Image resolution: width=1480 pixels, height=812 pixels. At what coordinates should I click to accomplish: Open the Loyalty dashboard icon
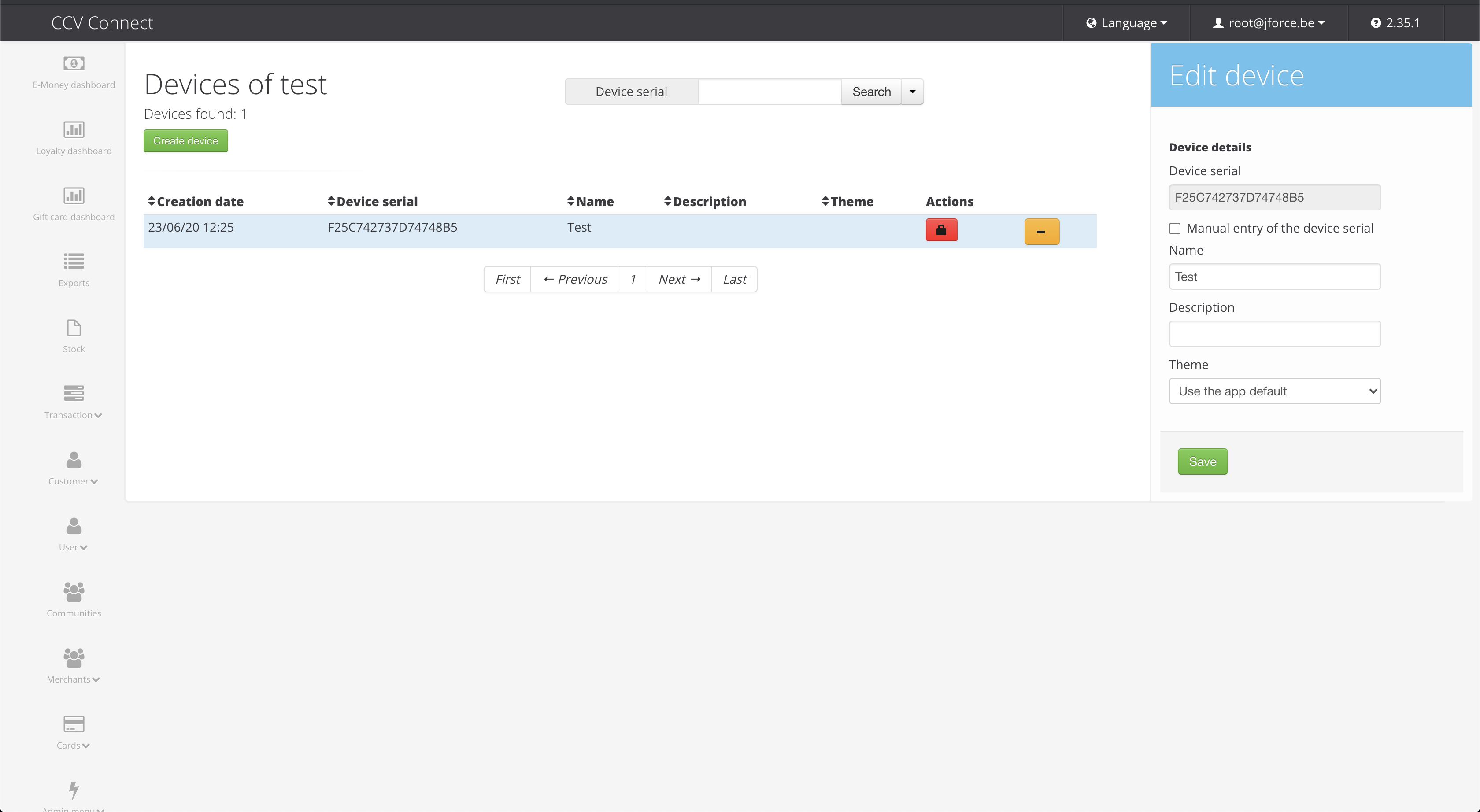pos(74,129)
